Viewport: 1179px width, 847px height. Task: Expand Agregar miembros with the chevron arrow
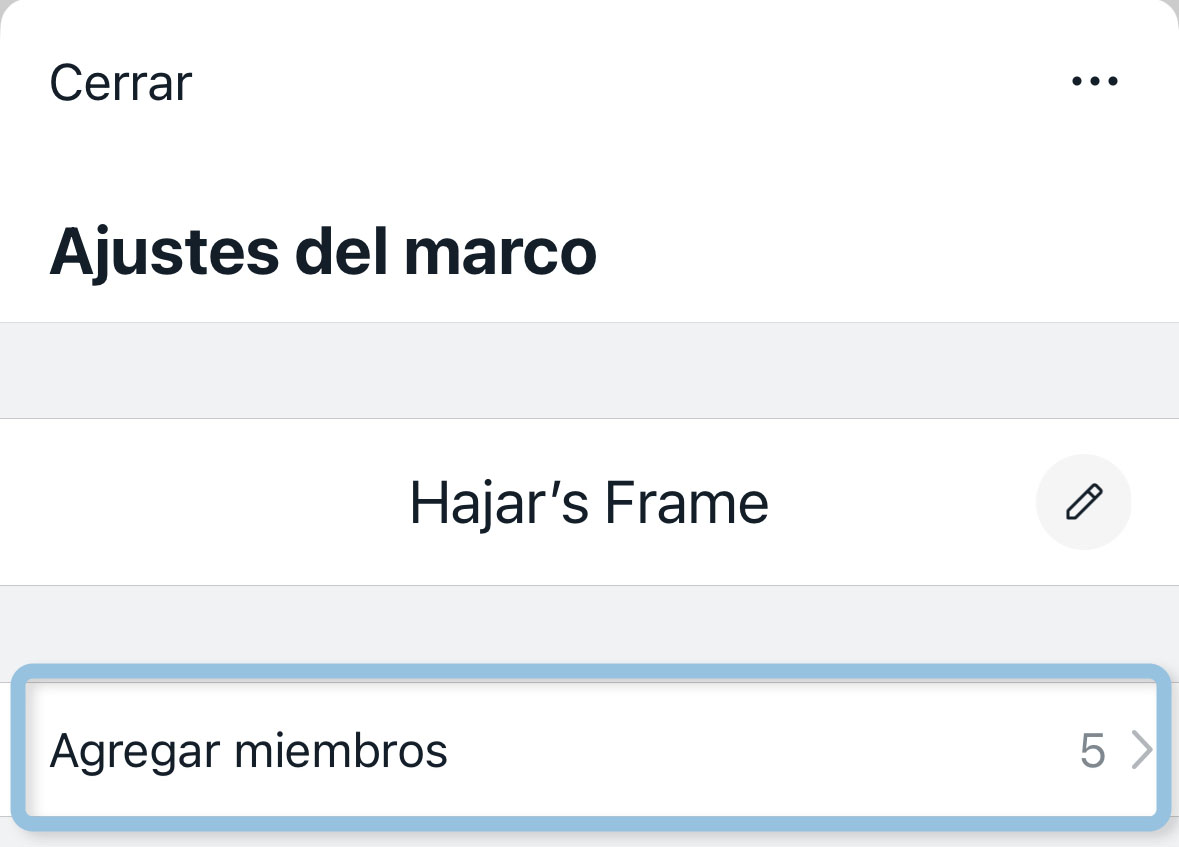[x=1141, y=750]
